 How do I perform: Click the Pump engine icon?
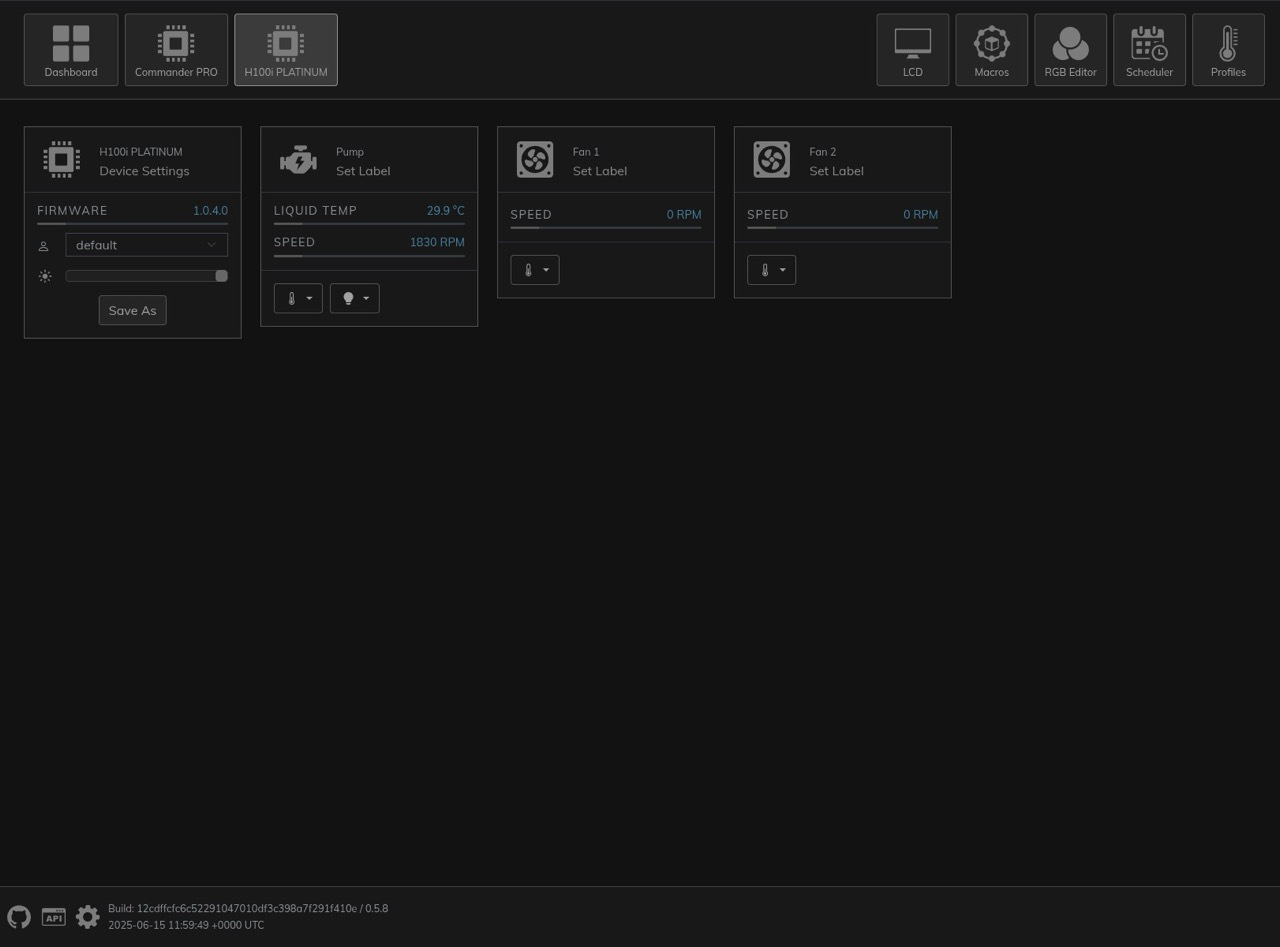(298, 160)
